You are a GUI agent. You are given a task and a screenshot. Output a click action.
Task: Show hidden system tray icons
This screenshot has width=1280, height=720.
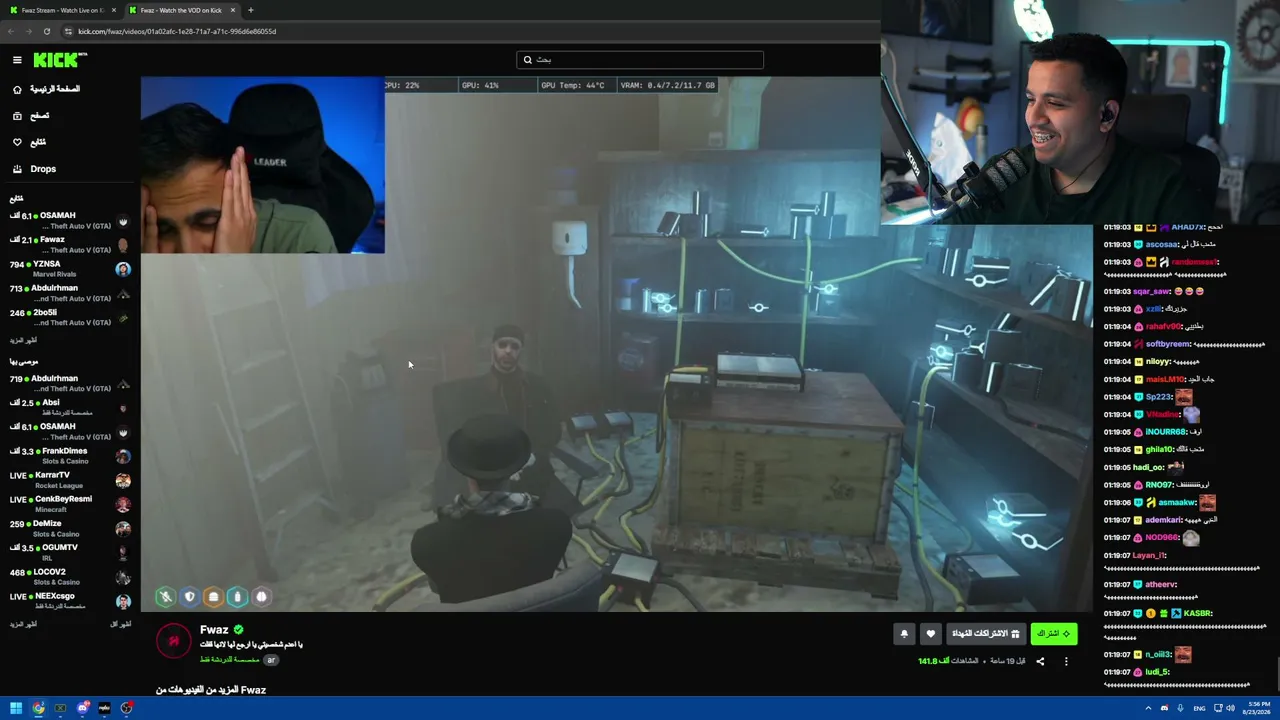(x=1148, y=708)
